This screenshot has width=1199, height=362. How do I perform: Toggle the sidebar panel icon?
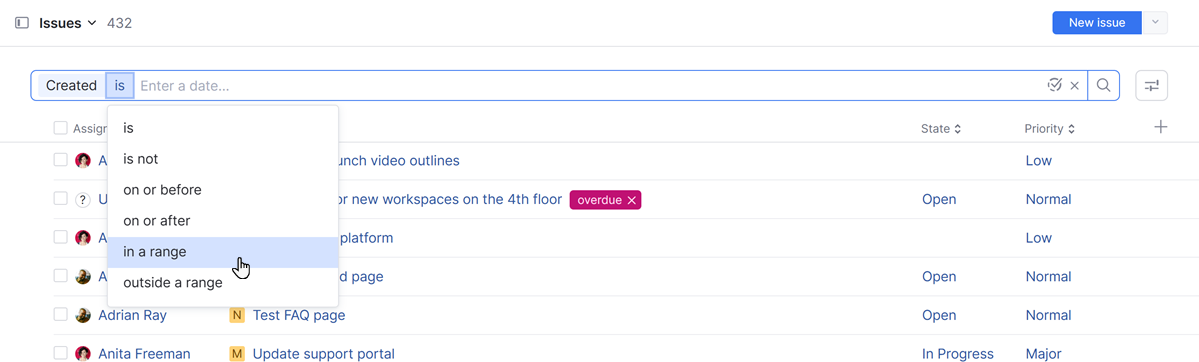pos(21,23)
